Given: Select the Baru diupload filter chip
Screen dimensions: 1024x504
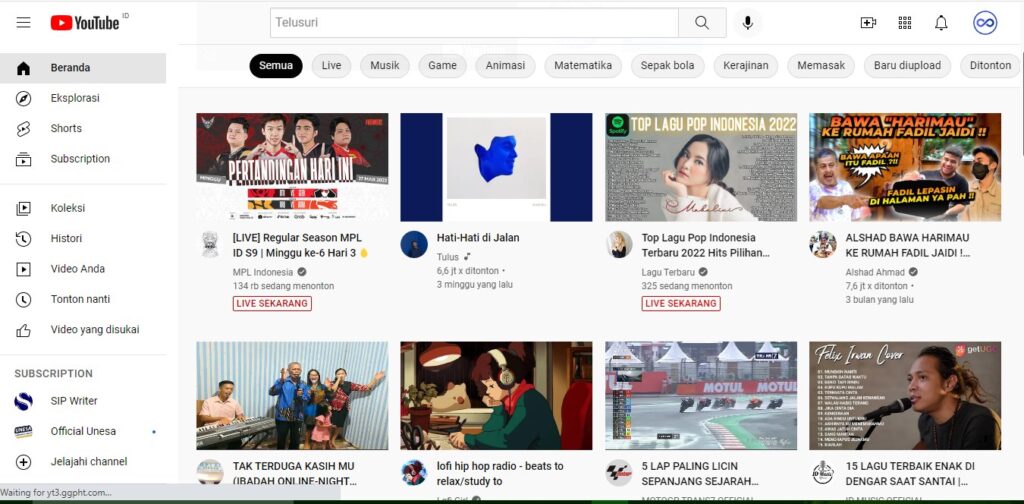Looking at the screenshot, I should 907,65.
